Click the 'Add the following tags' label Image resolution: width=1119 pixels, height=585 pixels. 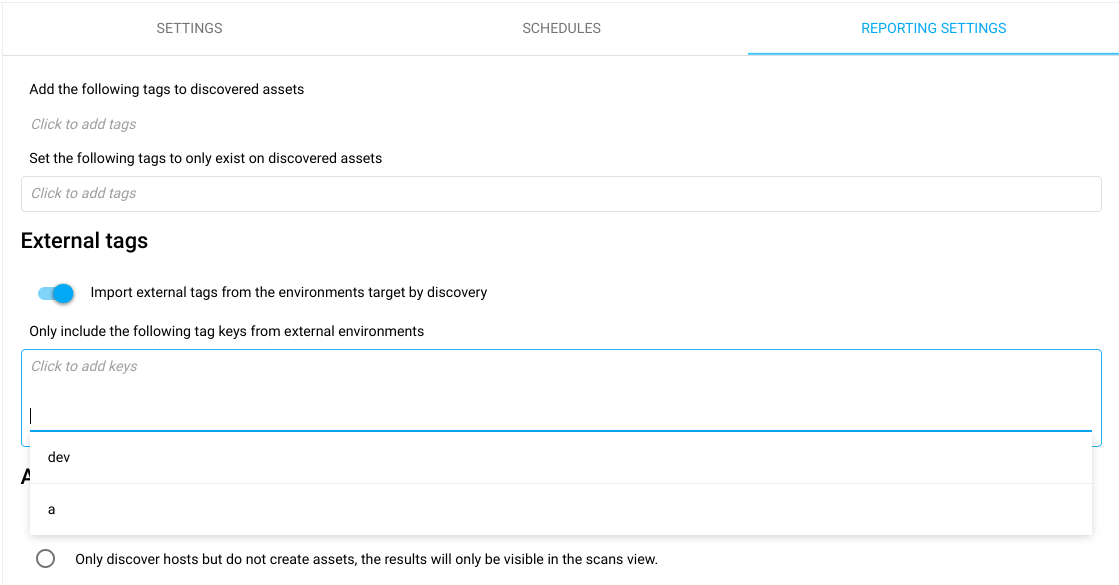[166, 89]
